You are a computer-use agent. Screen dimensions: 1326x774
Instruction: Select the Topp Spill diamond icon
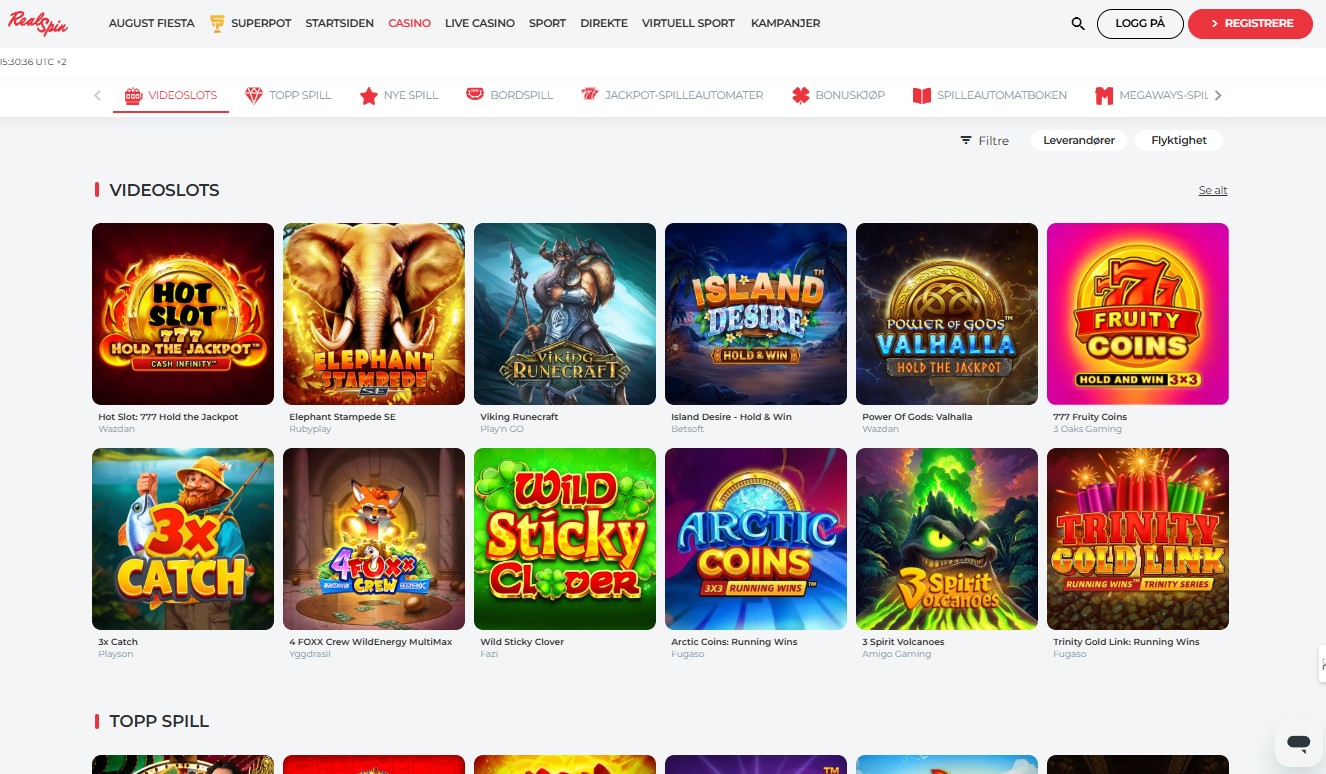click(253, 95)
